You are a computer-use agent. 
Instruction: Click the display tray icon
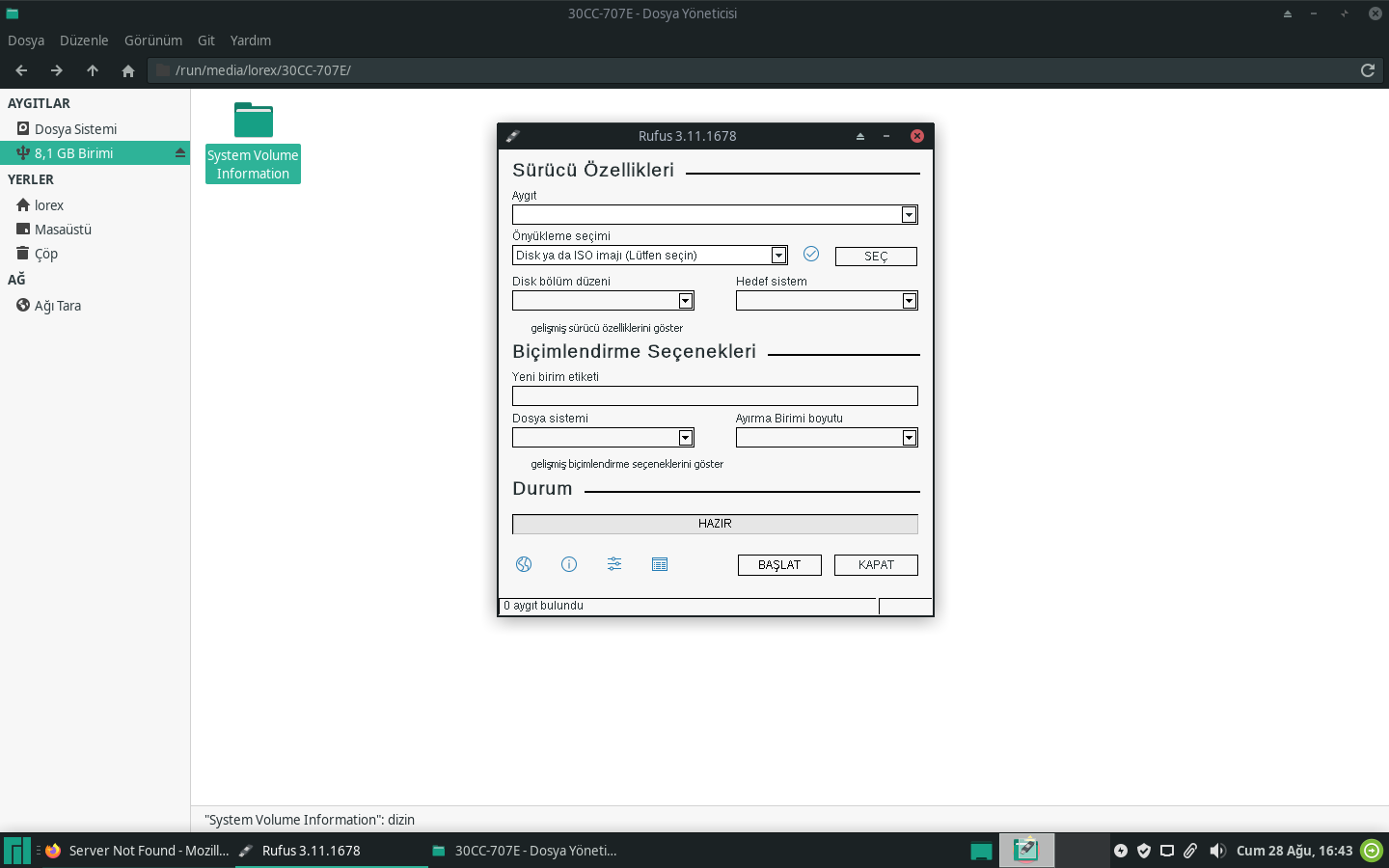coord(1167,851)
